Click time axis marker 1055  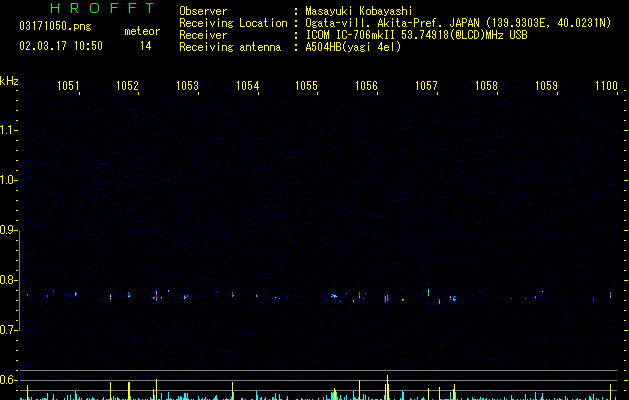tap(306, 86)
